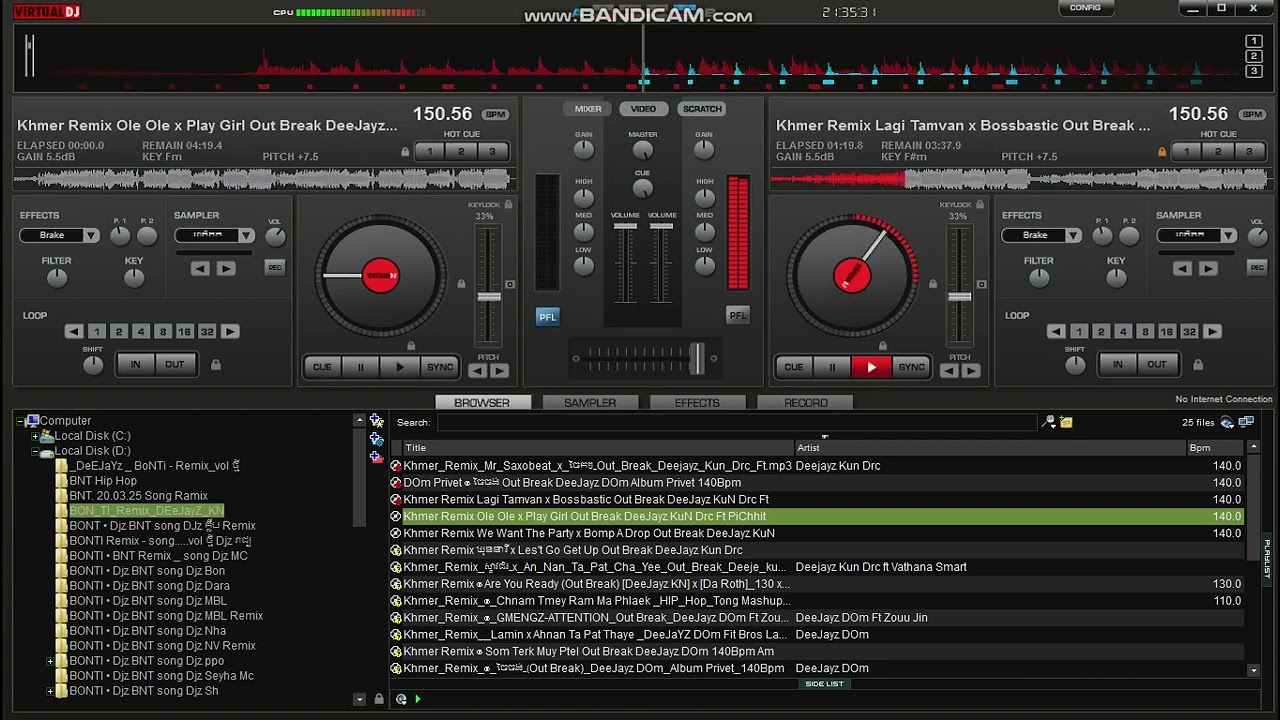Click right sampler next arrow
Image resolution: width=1280 pixels, height=720 pixels.
coord(1208,268)
